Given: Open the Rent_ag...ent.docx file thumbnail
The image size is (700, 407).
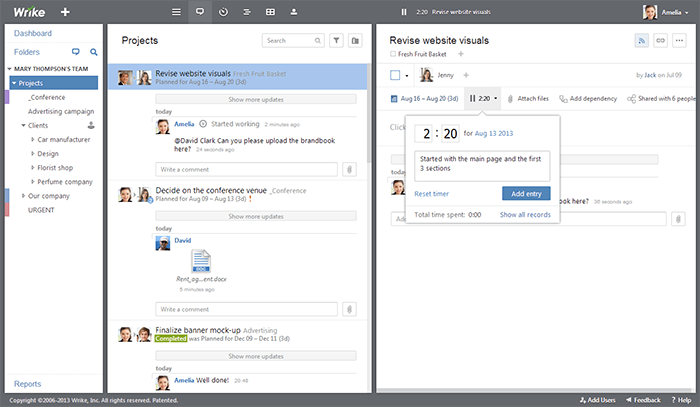Looking at the screenshot, I should tap(201, 261).
